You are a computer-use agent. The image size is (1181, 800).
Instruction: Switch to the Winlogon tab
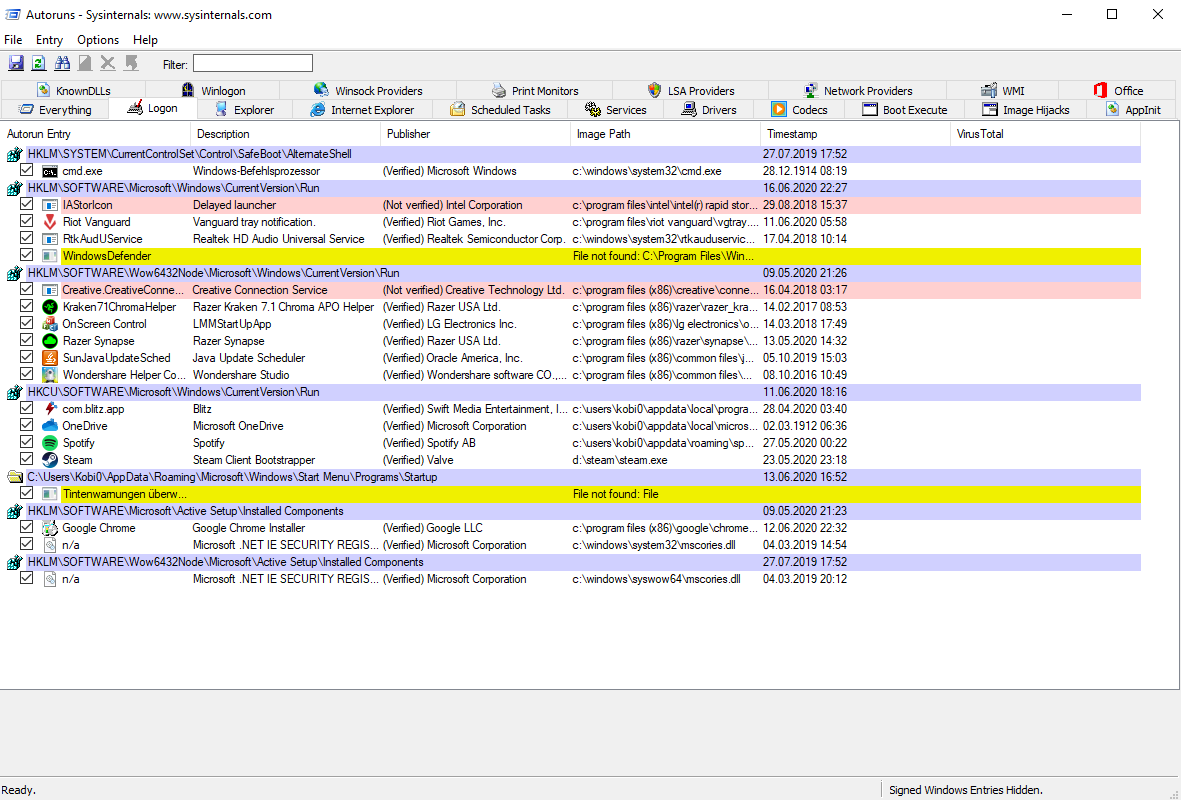[212, 90]
